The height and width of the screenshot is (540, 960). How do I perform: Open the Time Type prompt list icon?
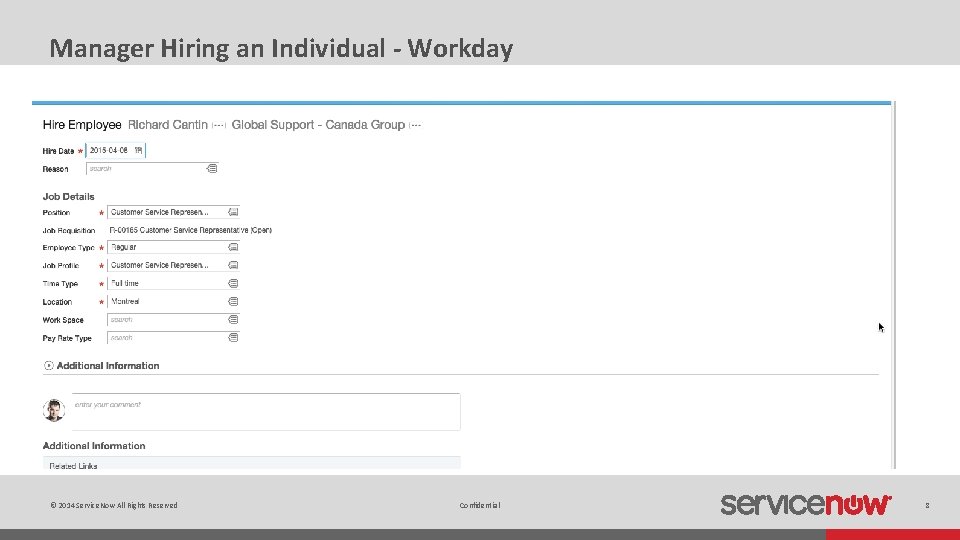[x=233, y=283]
